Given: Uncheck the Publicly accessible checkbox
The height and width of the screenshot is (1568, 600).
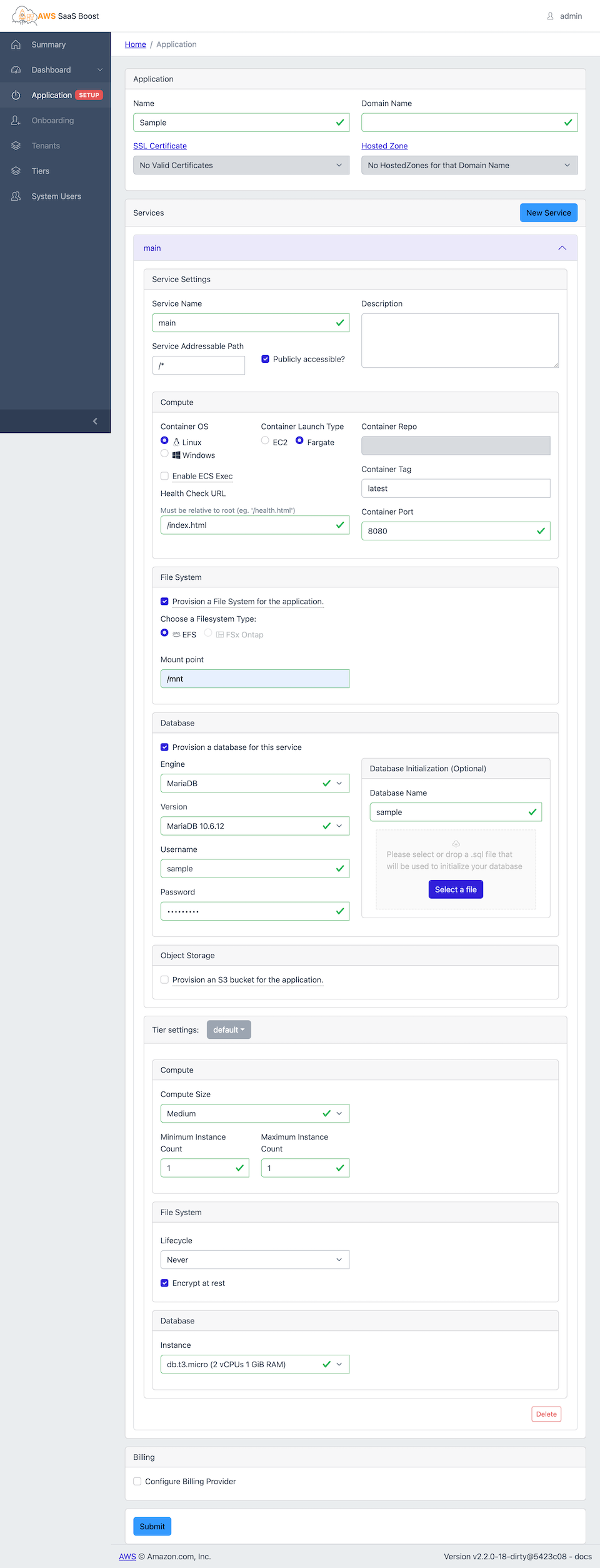Looking at the screenshot, I should 266,359.
